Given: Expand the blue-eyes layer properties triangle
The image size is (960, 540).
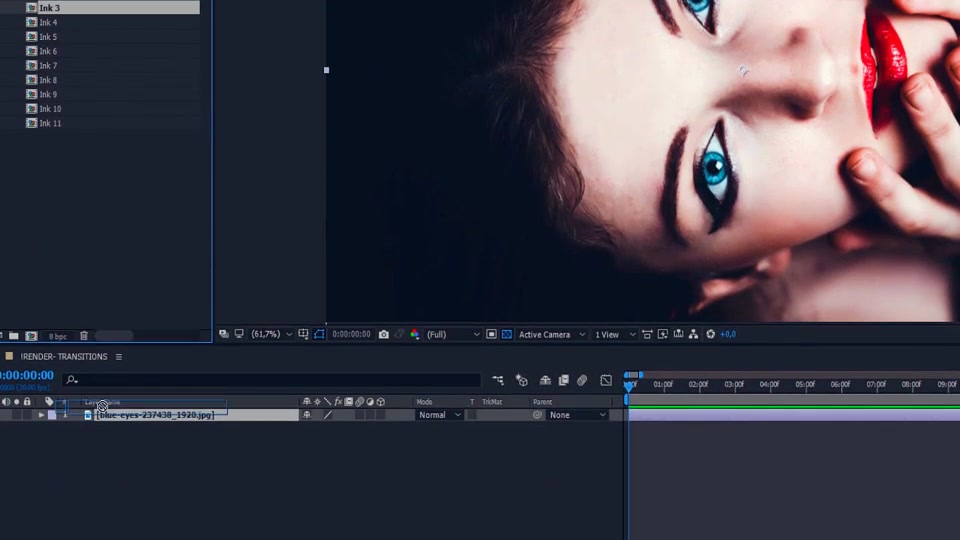Looking at the screenshot, I should pyautogui.click(x=41, y=415).
